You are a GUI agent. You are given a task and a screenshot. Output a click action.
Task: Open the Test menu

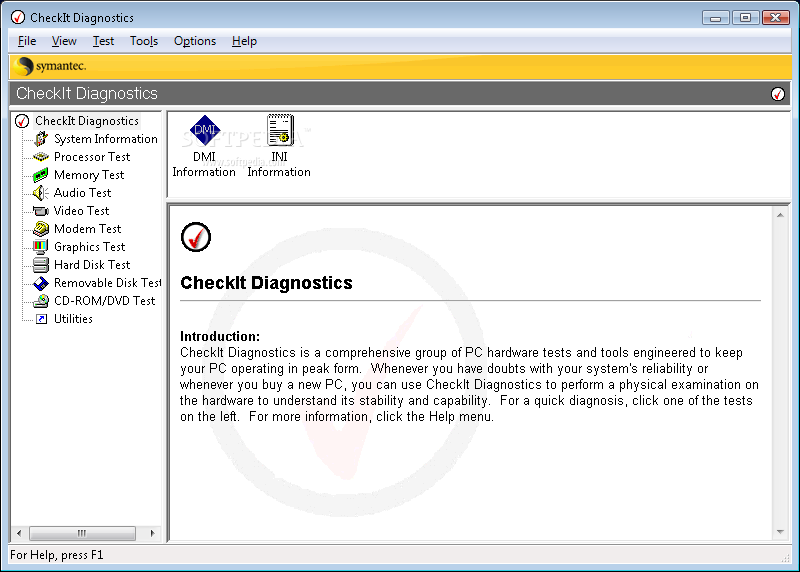[x=103, y=41]
